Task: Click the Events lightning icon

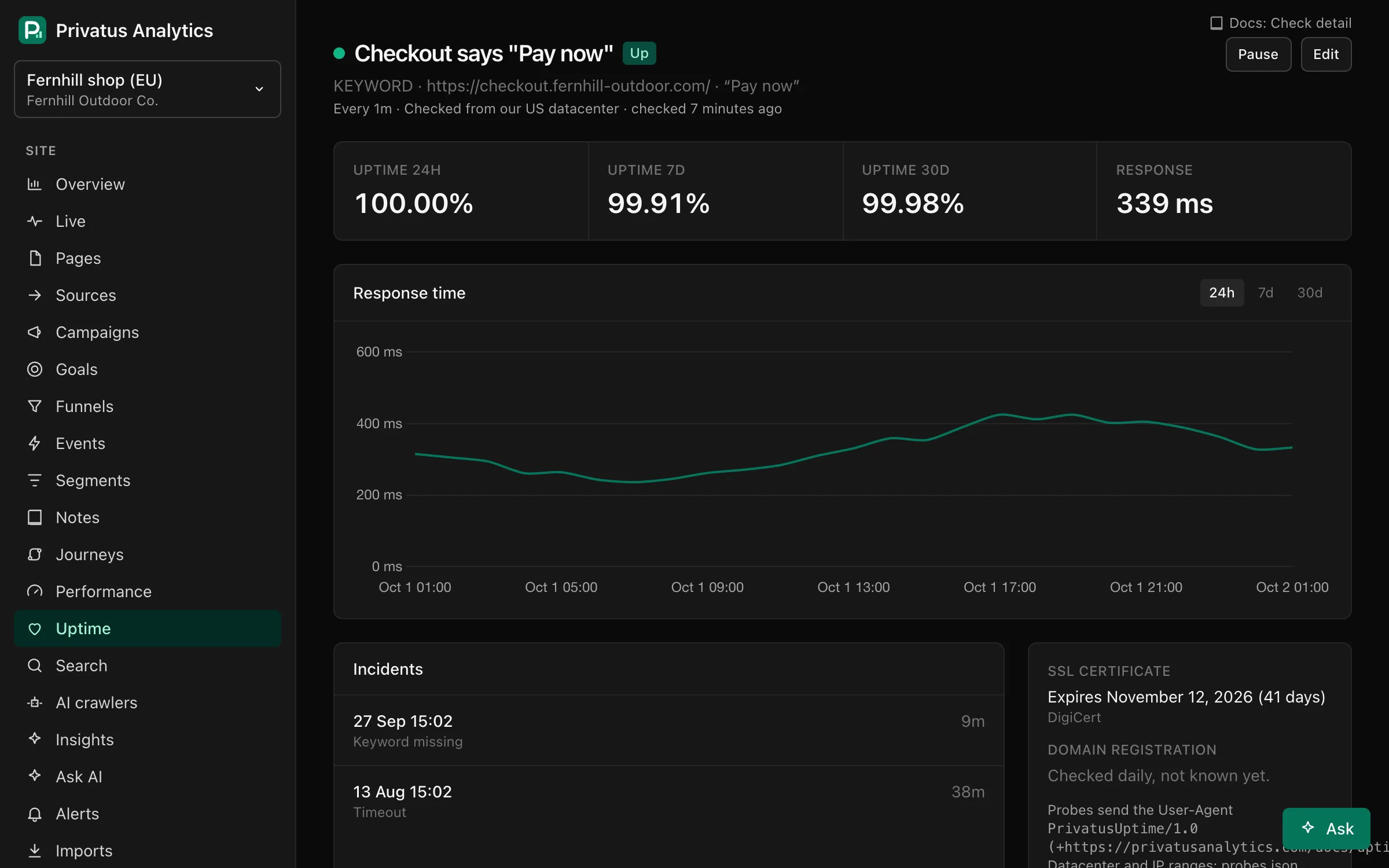Action: (35, 443)
